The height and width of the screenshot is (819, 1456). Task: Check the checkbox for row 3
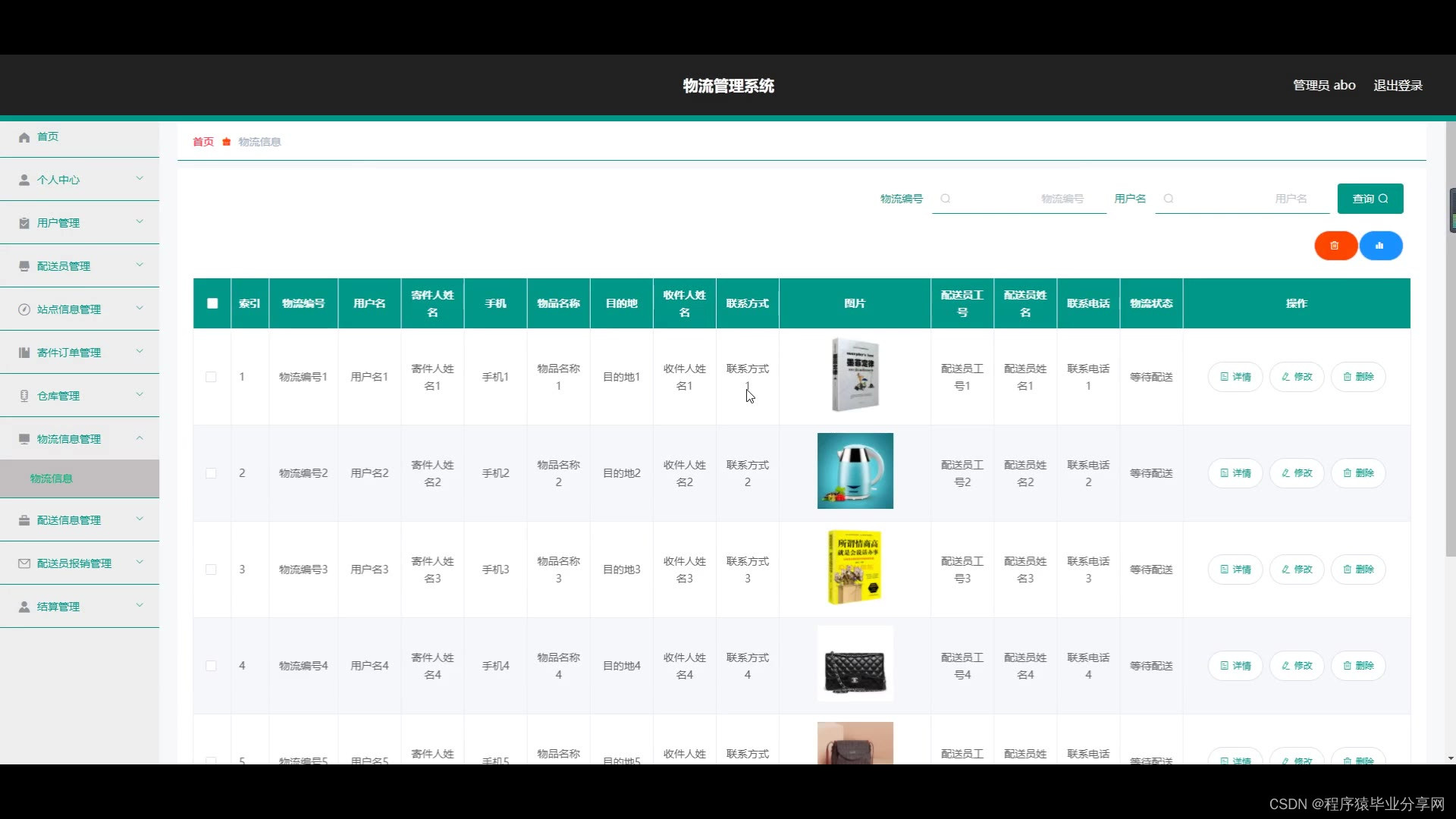211,570
